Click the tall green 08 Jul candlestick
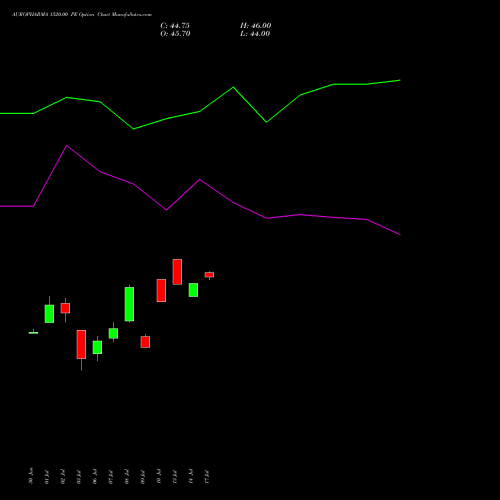This screenshot has width=500, height=500. coord(129,304)
